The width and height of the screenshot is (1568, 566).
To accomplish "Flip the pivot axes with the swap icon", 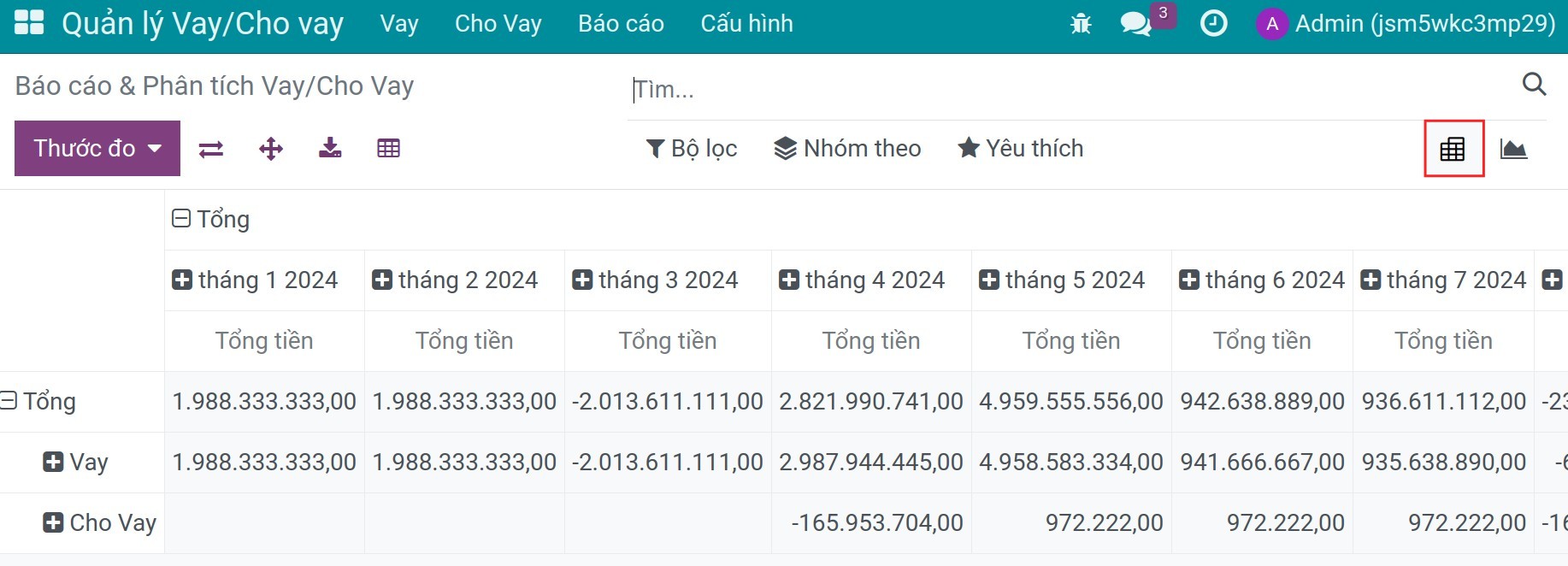I will (x=211, y=149).
